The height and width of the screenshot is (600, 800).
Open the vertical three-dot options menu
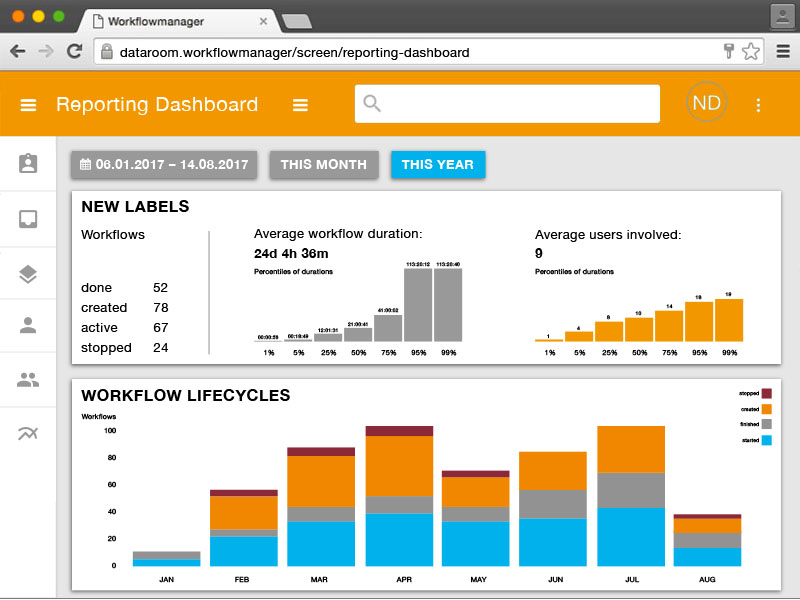(758, 105)
